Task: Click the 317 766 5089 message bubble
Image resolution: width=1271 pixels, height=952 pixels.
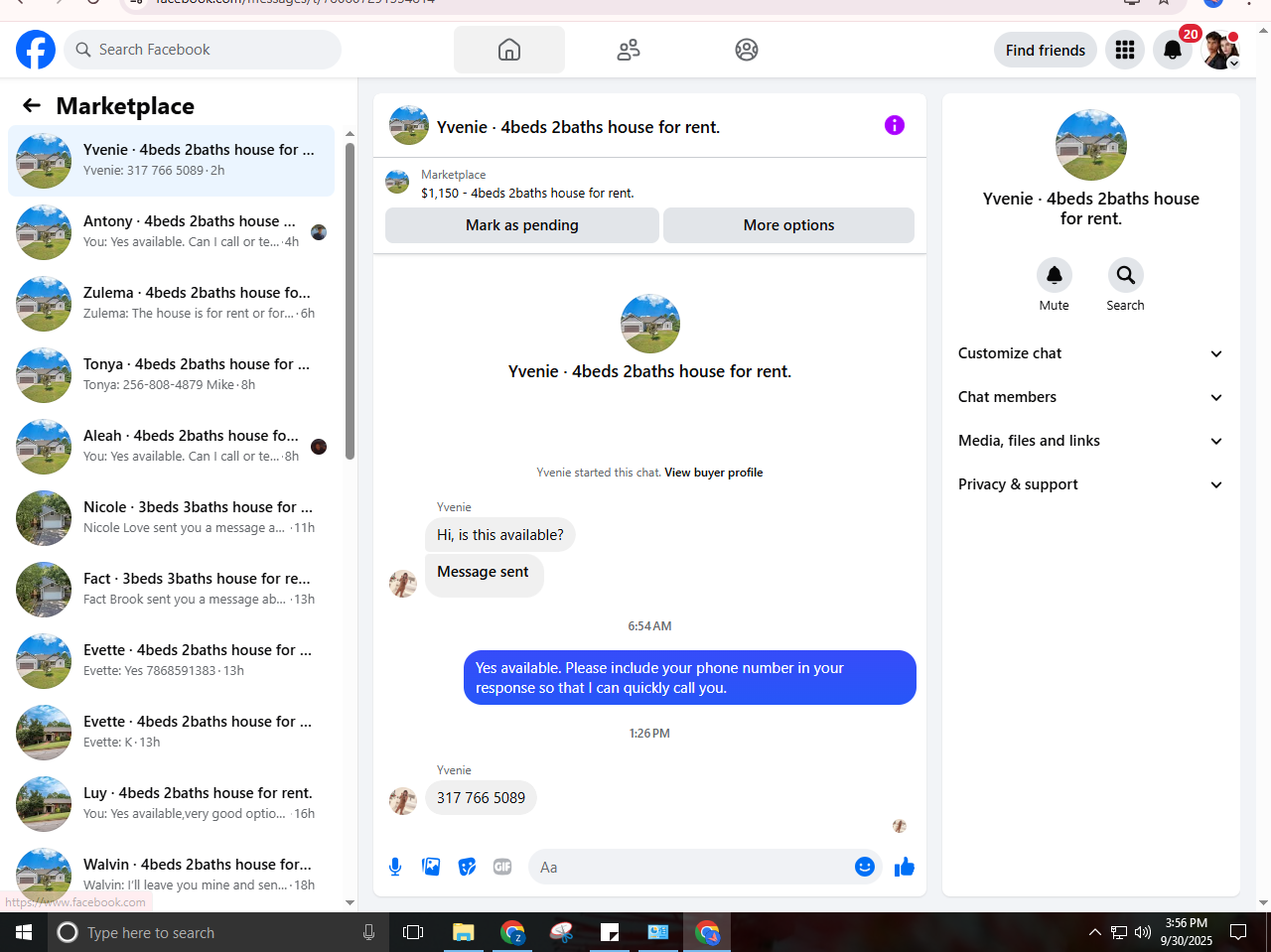Action: [481, 798]
